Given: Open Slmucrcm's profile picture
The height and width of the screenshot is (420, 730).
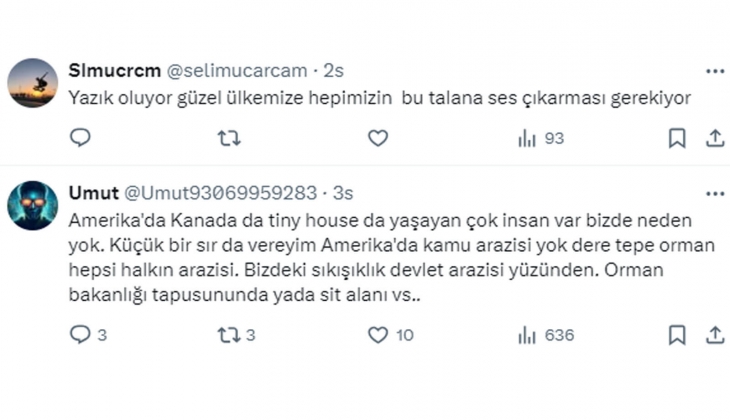Looking at the screenshot, I should [x=32, y=83].
